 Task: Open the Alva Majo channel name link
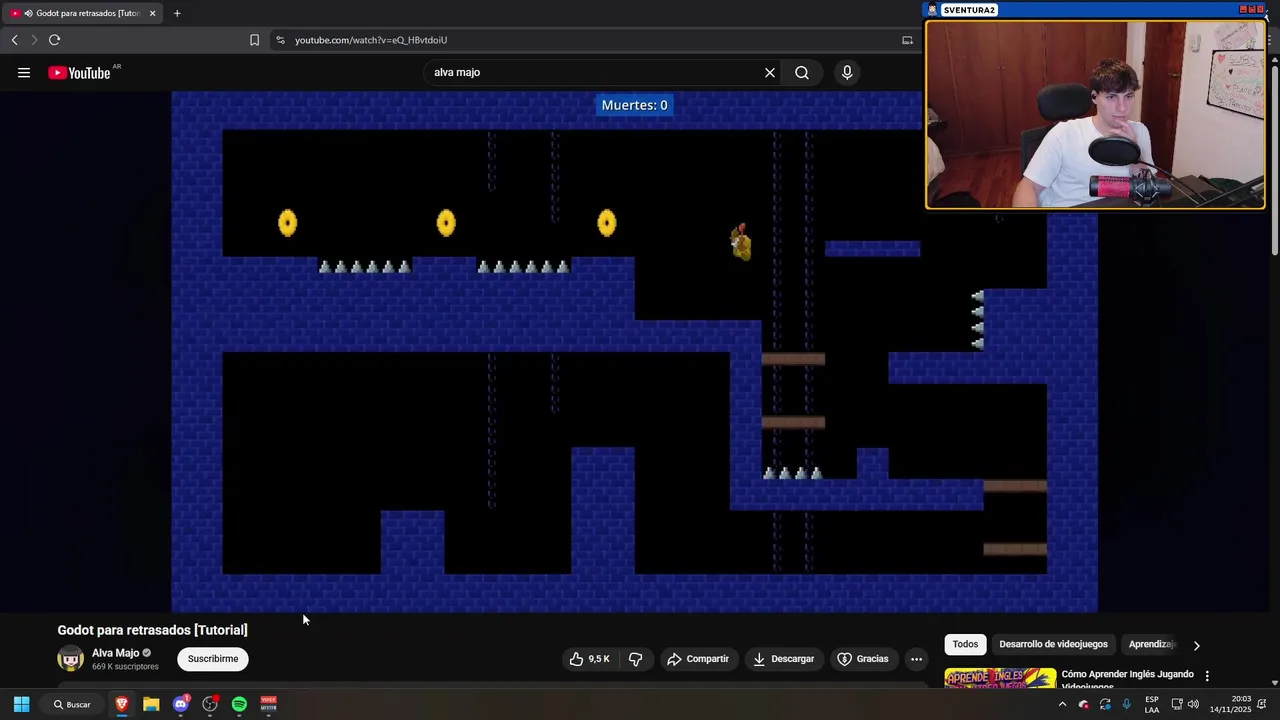pos(116,653)
